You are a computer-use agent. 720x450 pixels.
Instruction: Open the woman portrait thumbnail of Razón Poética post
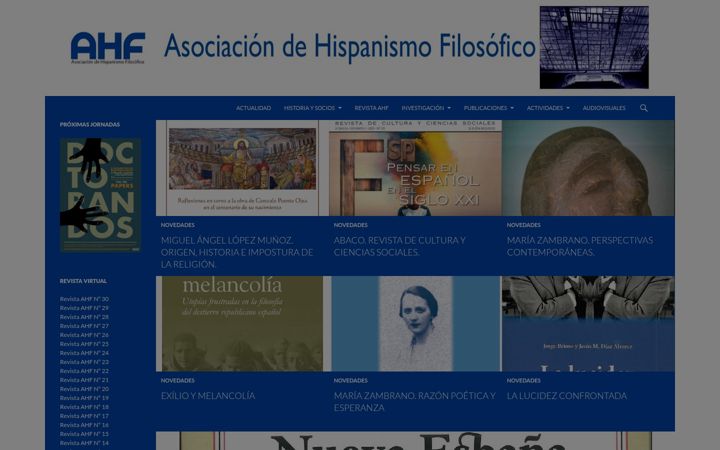[416, 324]
